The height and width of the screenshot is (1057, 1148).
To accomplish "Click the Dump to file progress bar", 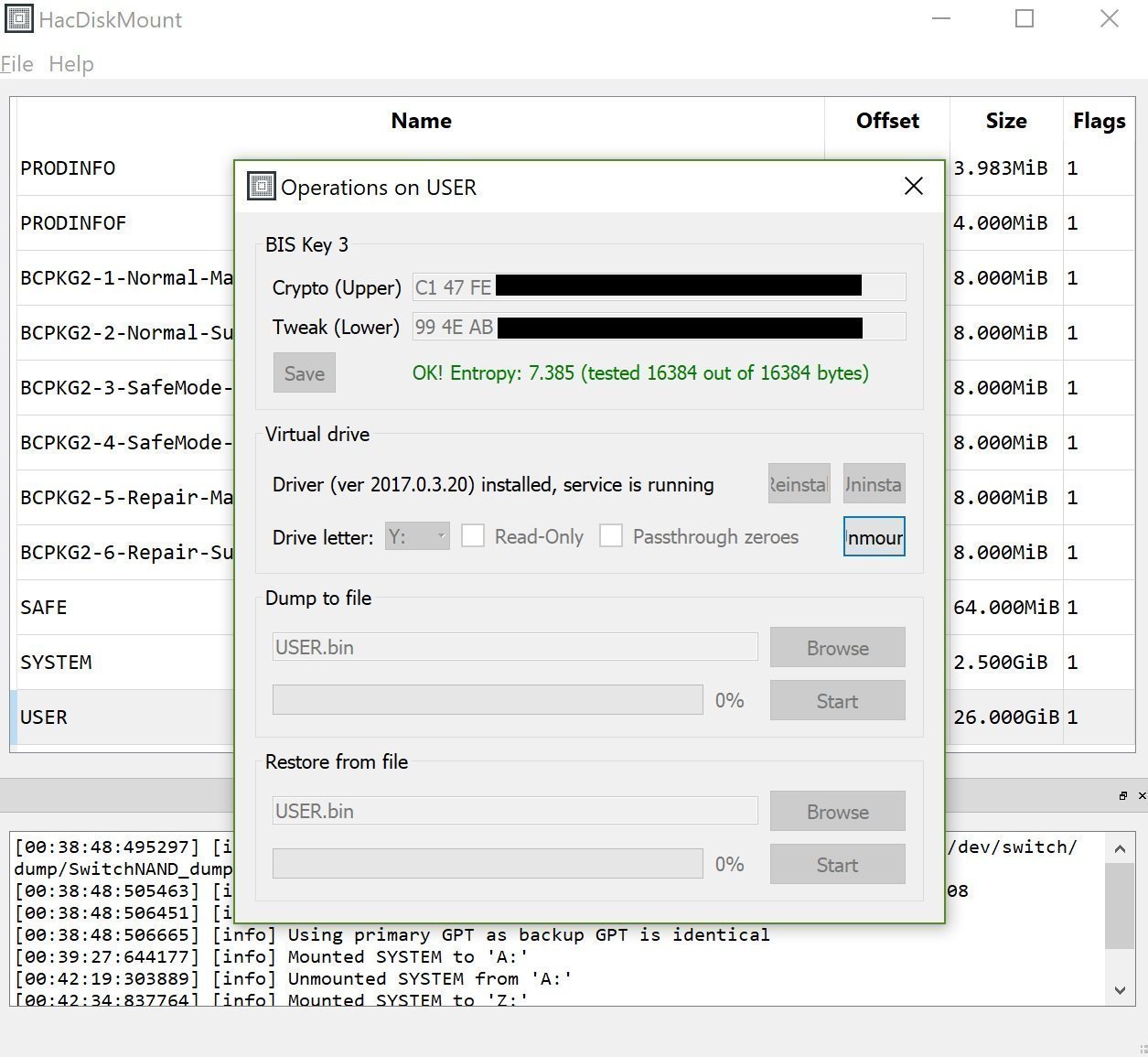I will (488, 700).
